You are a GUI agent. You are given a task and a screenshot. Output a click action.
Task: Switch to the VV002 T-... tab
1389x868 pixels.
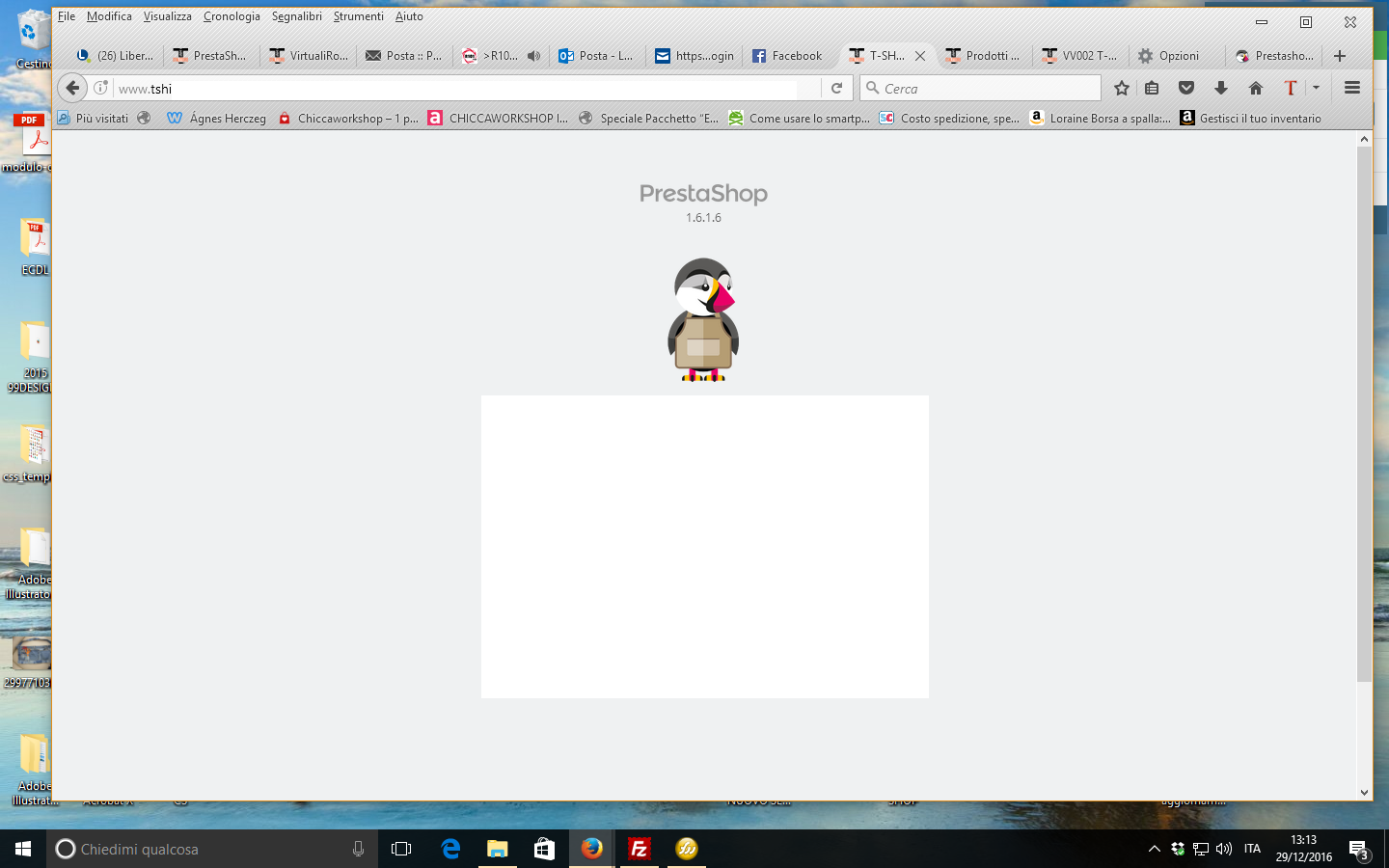[x=1080, y=56]
